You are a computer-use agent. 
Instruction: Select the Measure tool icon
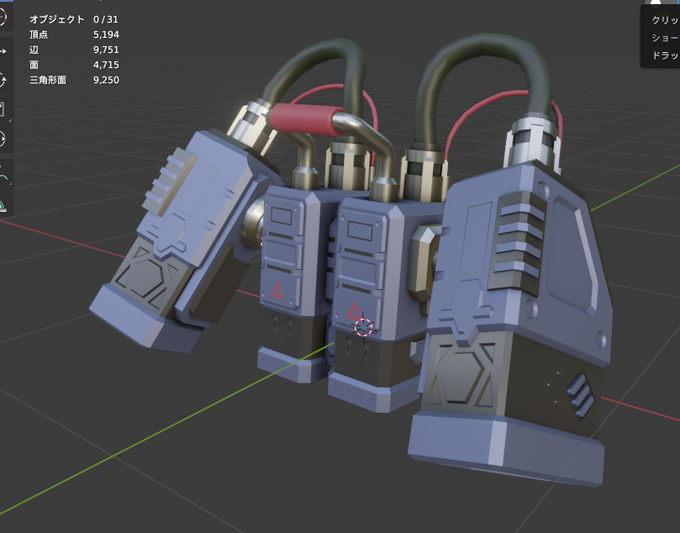pos(3,204)
